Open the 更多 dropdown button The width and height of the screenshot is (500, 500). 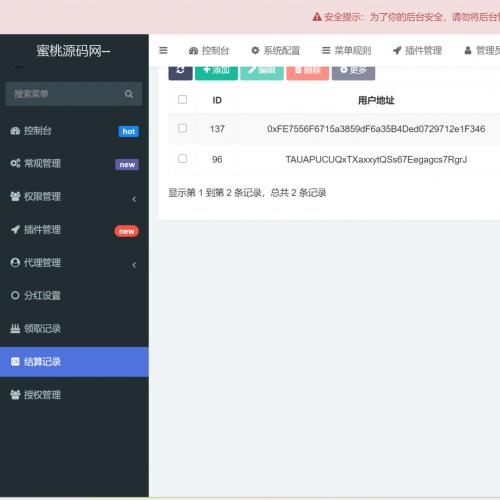click(353, 71)
